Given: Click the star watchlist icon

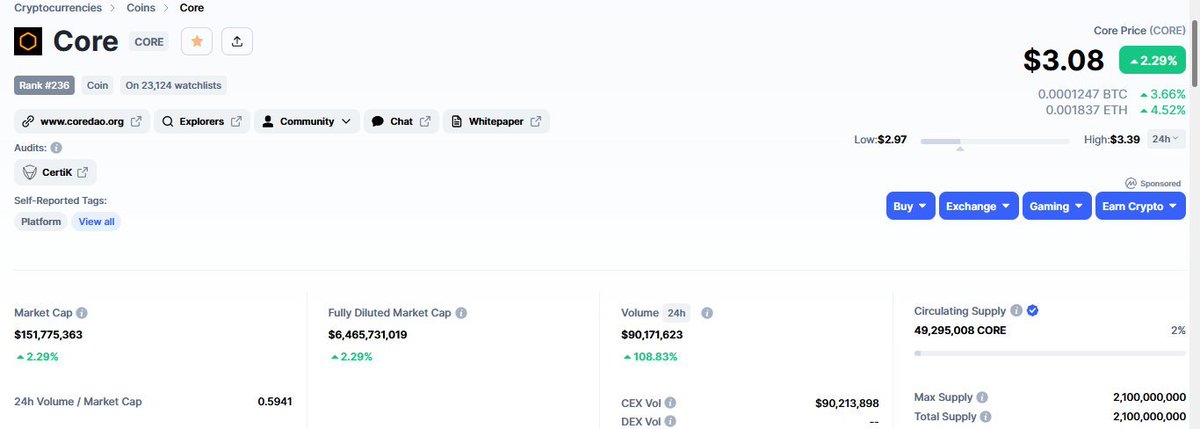Looking at the screenshot, I should pos(197,41).
